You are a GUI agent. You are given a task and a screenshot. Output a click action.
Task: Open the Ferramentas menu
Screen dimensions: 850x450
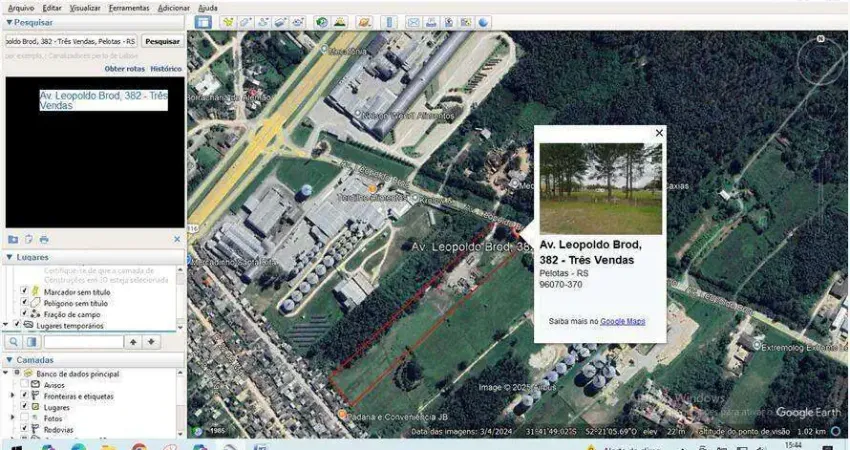(129, 7)
